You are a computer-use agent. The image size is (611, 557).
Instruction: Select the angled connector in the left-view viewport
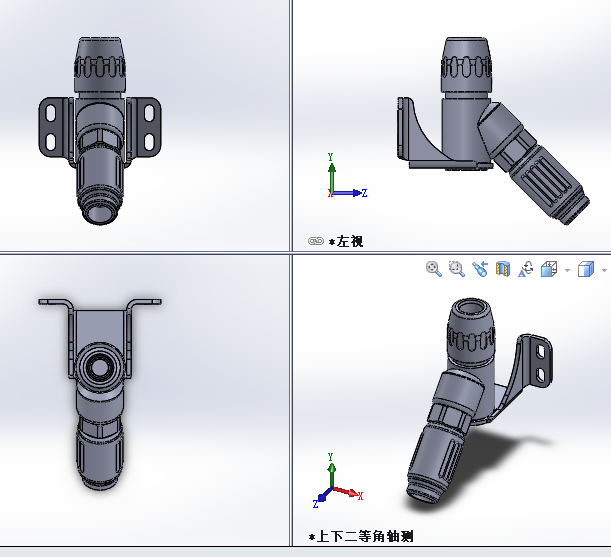tap(533, 164)
